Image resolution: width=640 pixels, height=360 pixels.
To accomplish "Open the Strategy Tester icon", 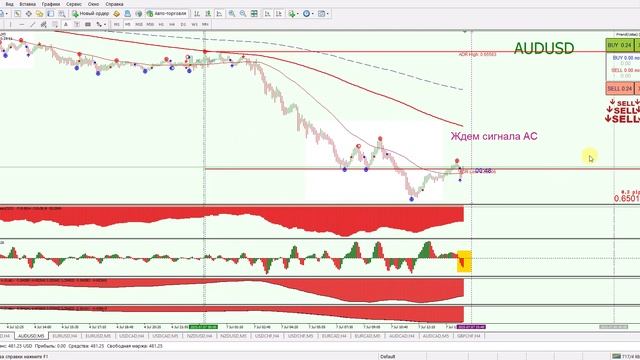I will click(x=62, y=13).
